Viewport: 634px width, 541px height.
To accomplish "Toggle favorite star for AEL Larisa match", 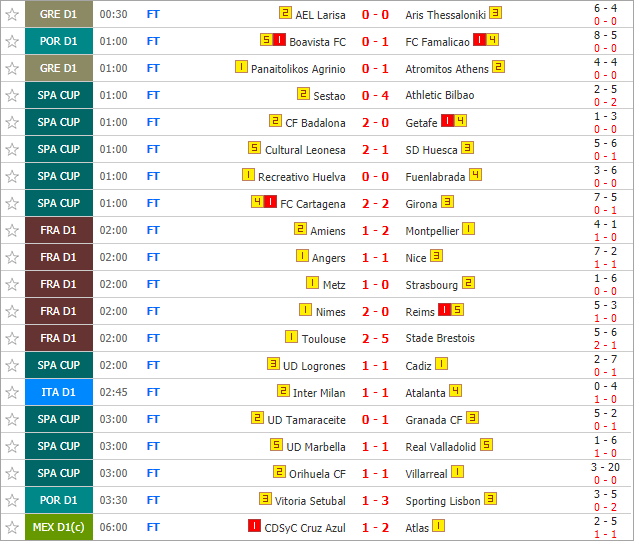I will [x=12, y=15].
